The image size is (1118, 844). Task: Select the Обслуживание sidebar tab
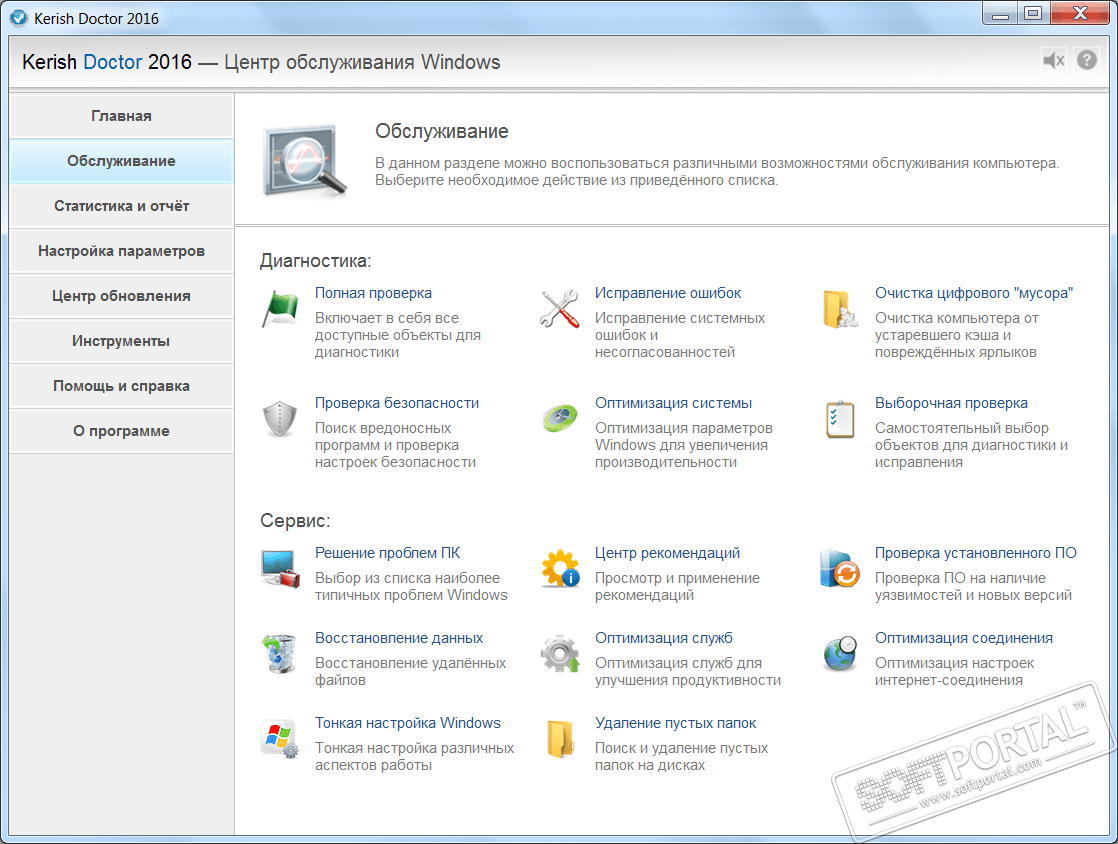(x=121, y=161)
